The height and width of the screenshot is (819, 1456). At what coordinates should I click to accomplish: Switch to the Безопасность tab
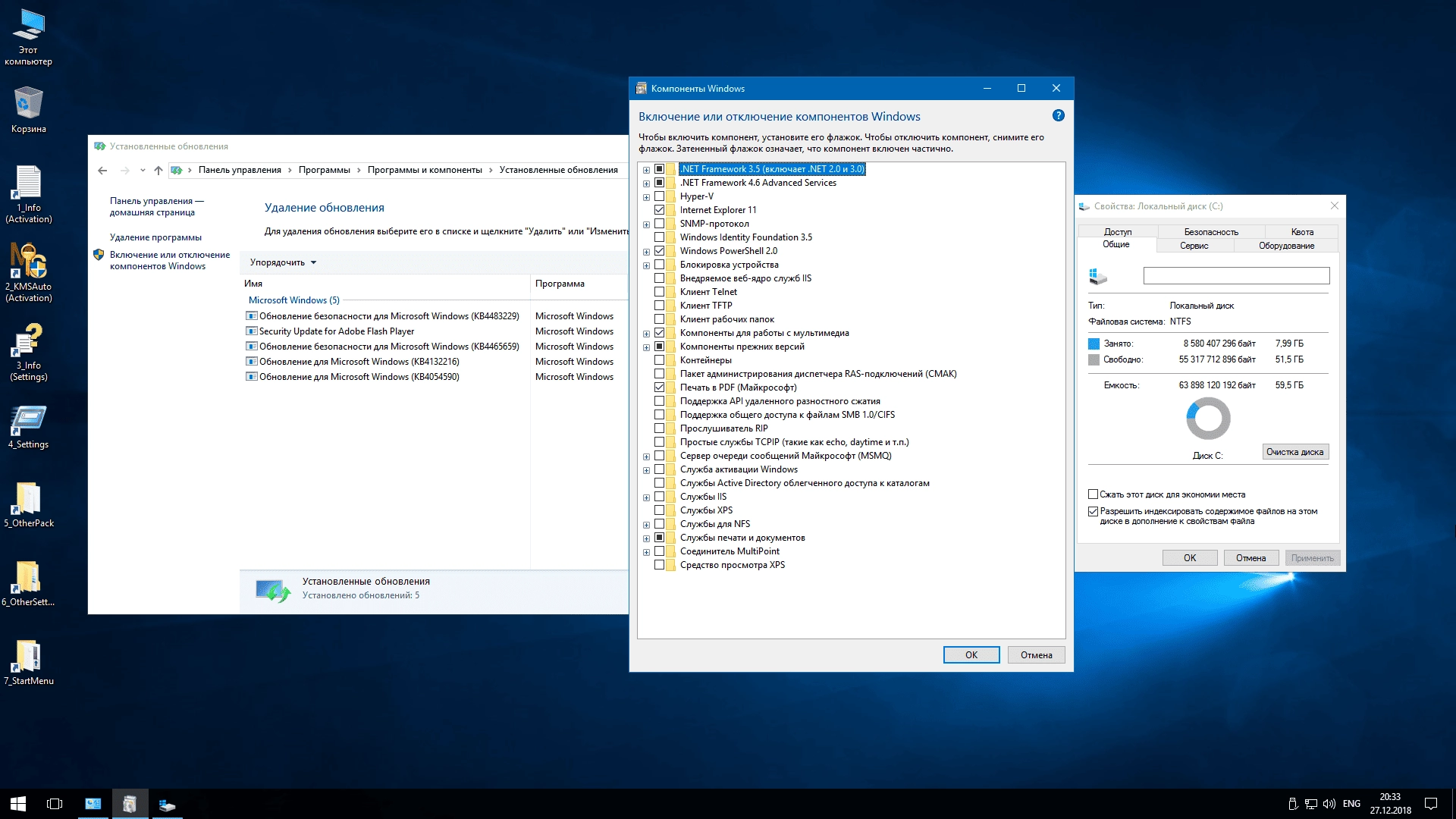[1211, 231]
